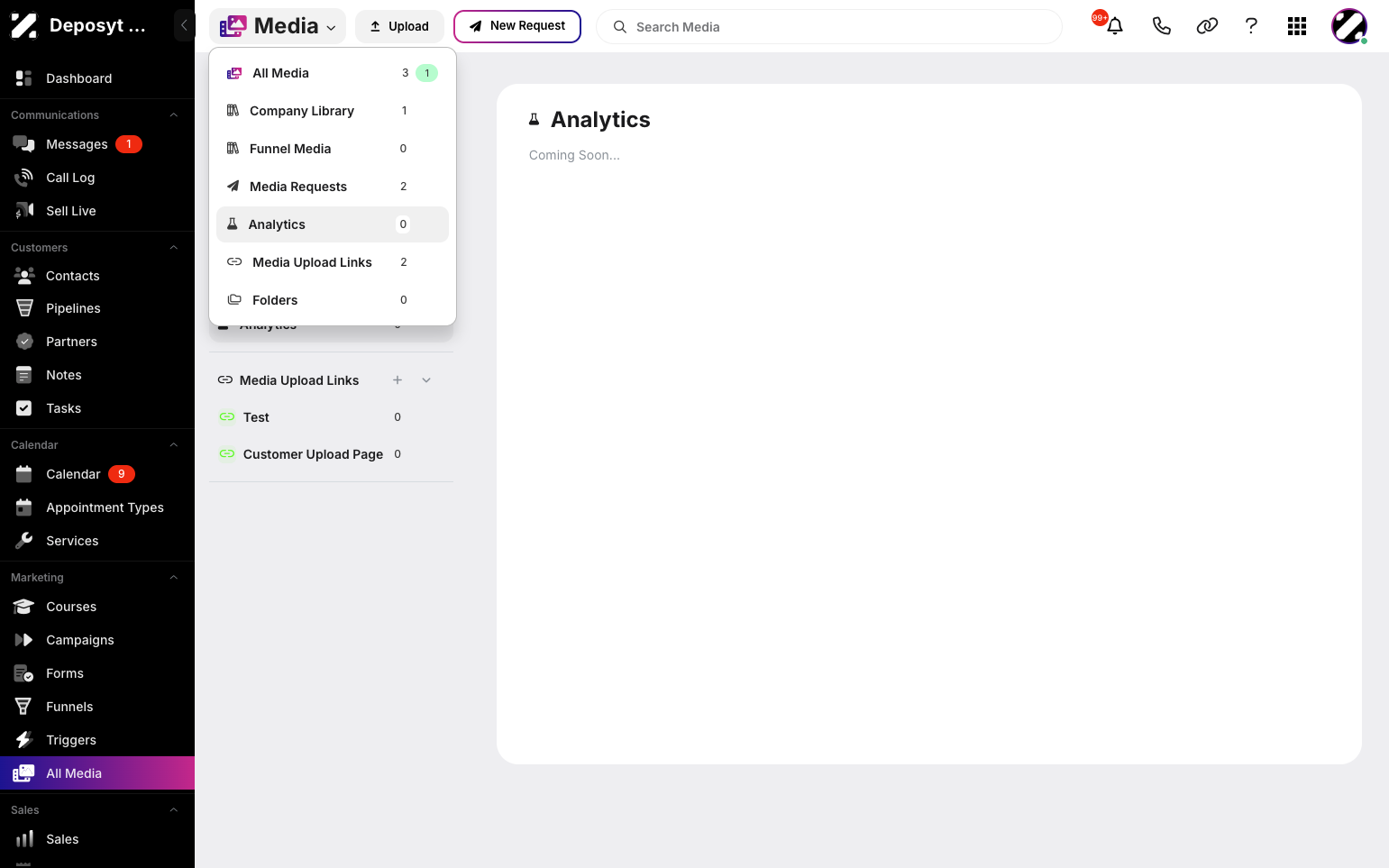Image resolution: width=1389 pixels, height=868 pixels.
Task: Open Campaigns in the sidebar
Action: click(x=97, y=640)
